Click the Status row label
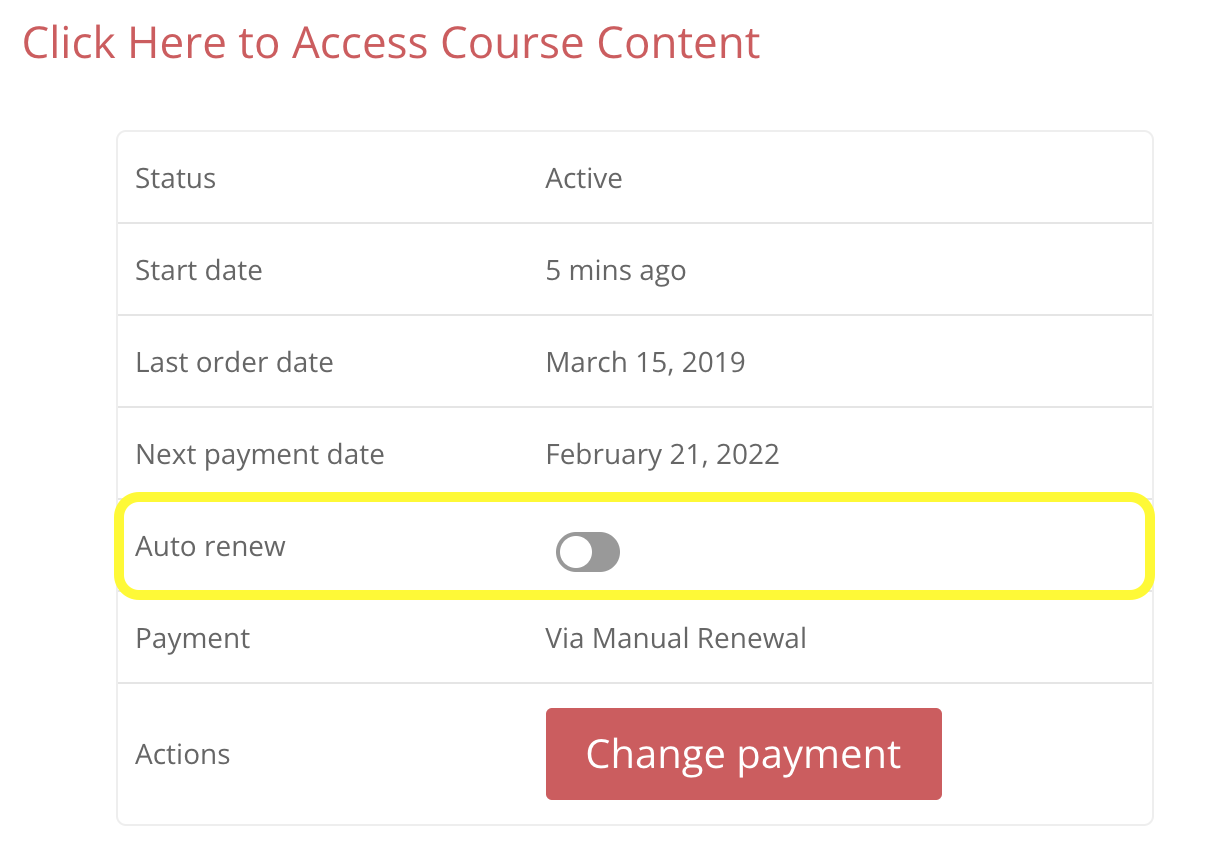This screenshot has width=1224, height=856. coord(176,179)
